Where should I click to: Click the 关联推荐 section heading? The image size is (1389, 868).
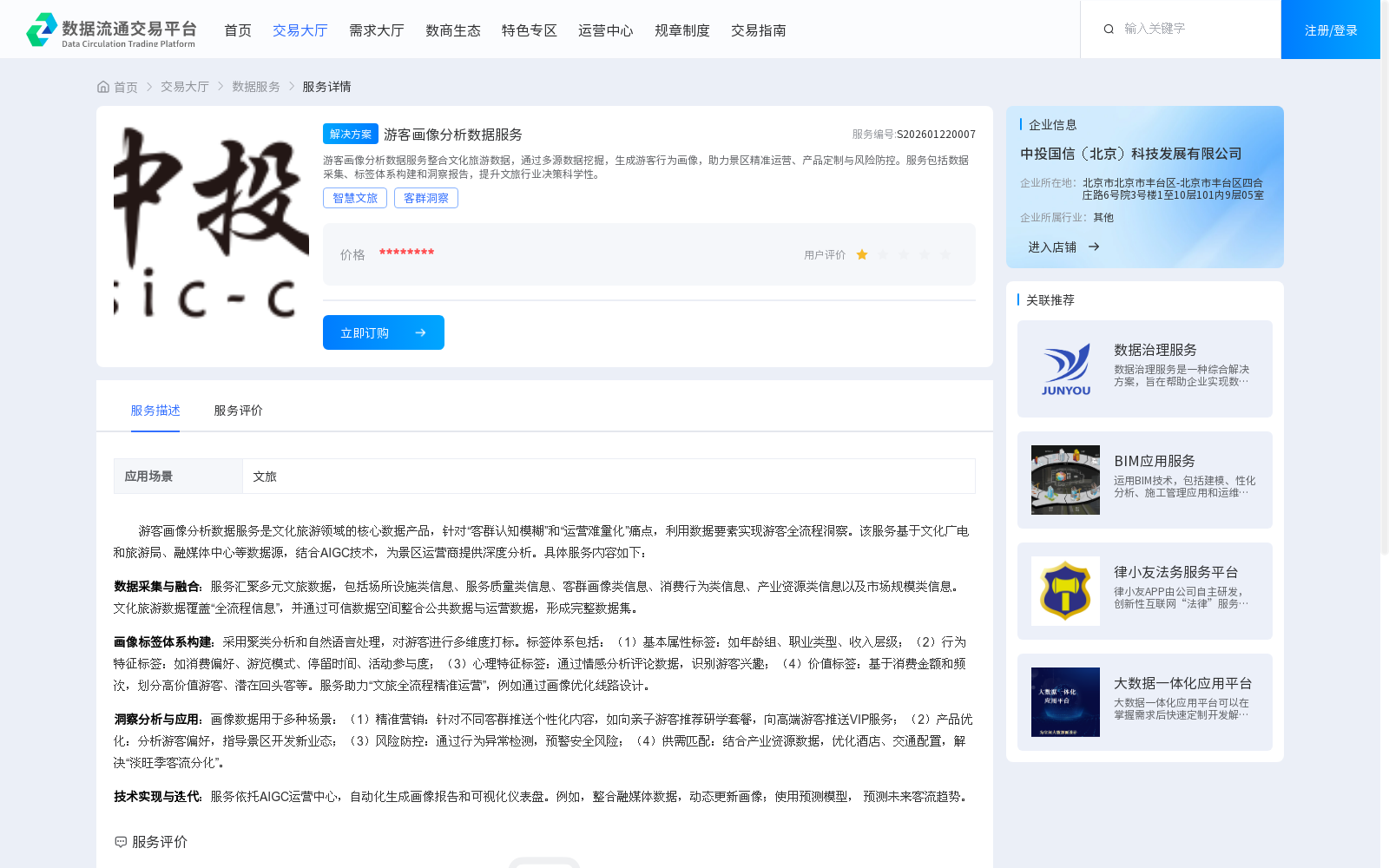tap(1050, 299)
